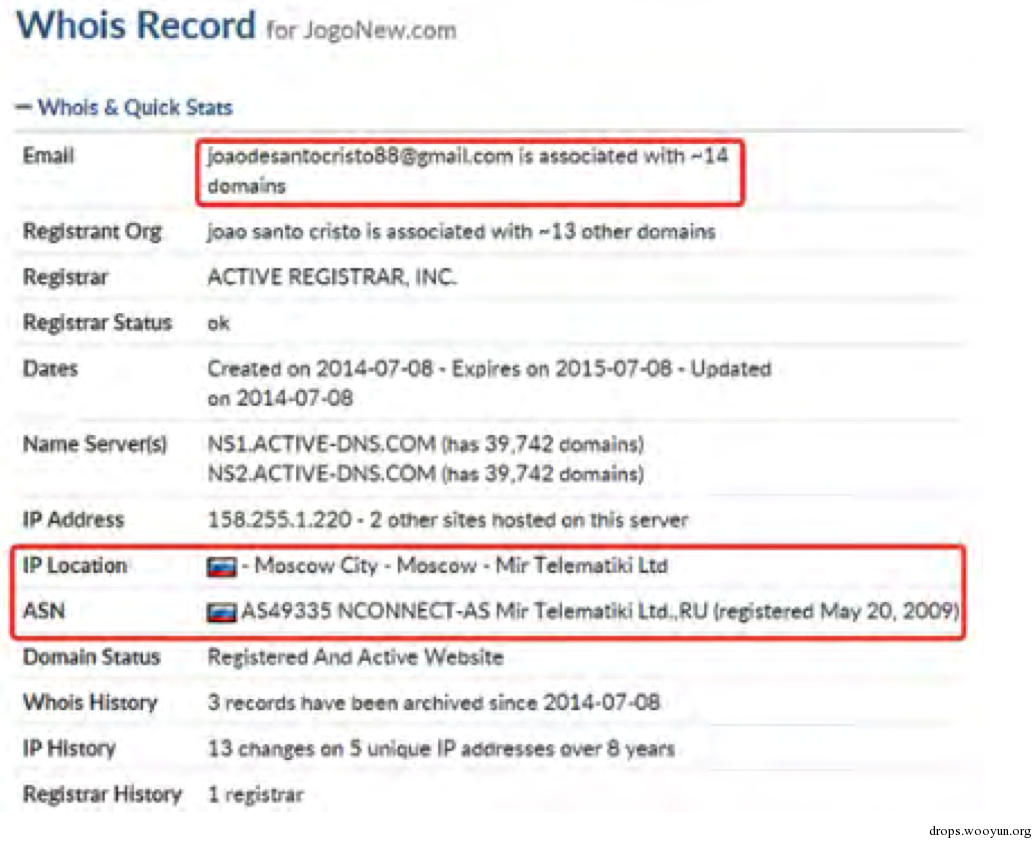Click the Russian flag beside Moscow City
1035x843 pixels.
point(221,567)
